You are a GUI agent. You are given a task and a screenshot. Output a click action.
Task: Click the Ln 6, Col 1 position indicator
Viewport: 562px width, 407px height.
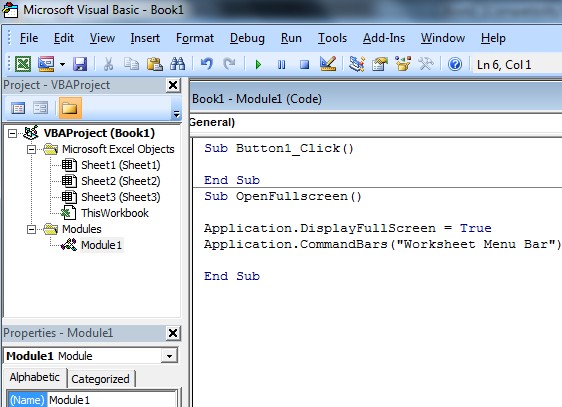coord(504,65)
